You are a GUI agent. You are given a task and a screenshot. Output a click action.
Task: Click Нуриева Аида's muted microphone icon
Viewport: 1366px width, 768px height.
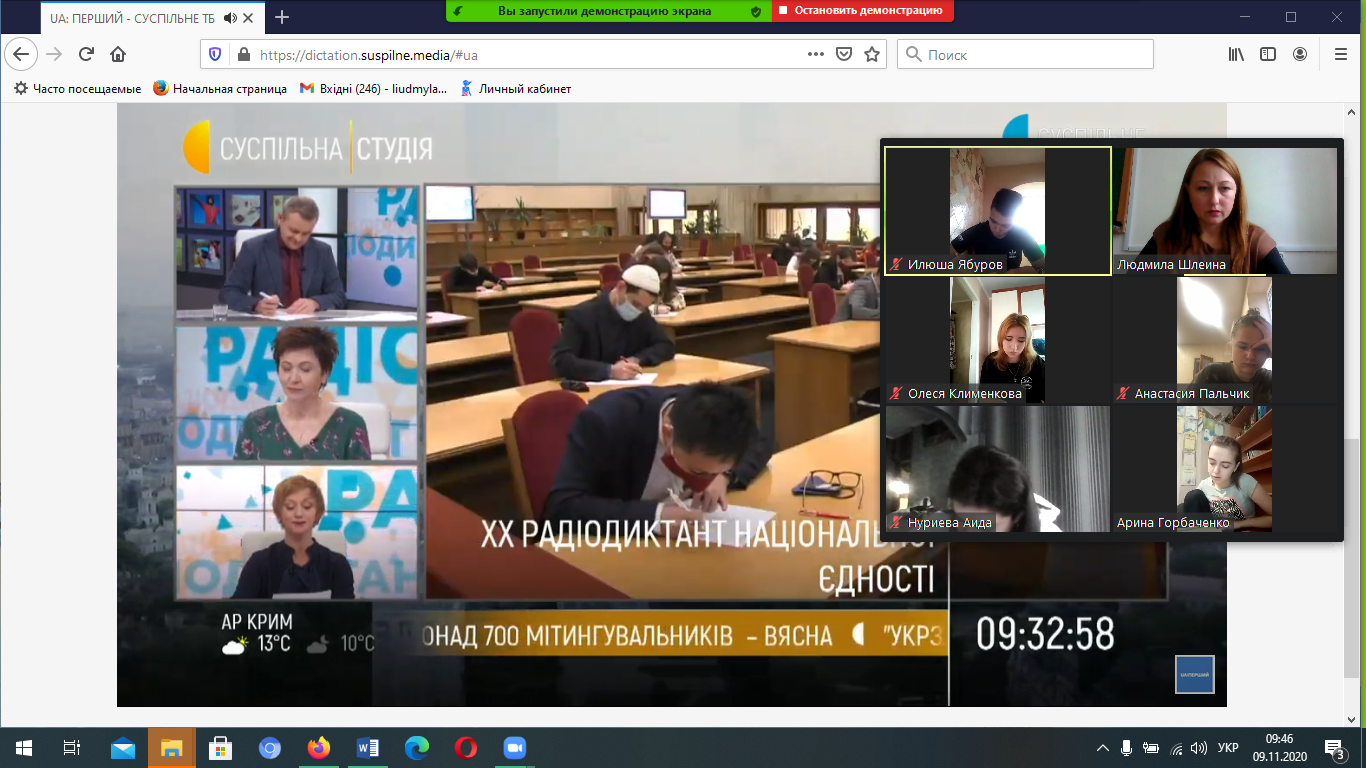pos(896,523)
